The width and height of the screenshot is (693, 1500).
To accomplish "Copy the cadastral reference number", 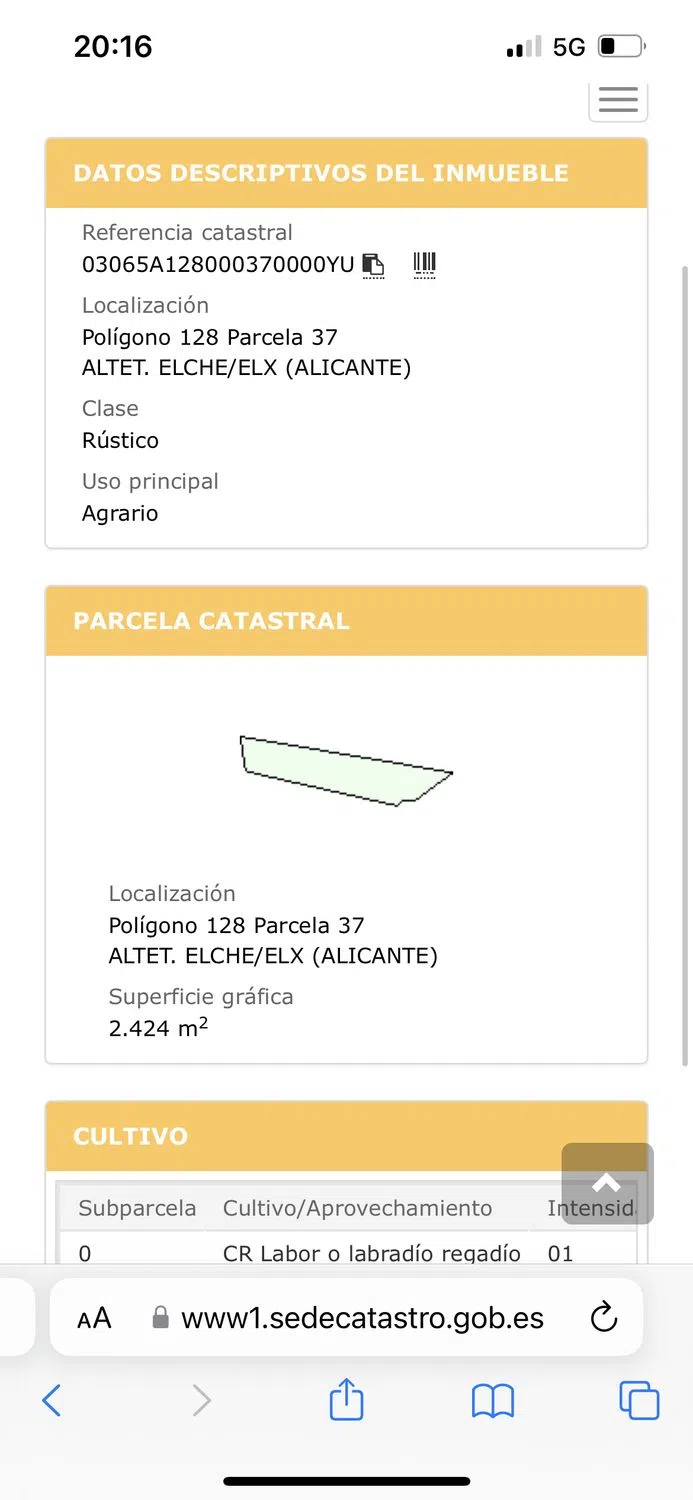I will click(x=373, y=265).
